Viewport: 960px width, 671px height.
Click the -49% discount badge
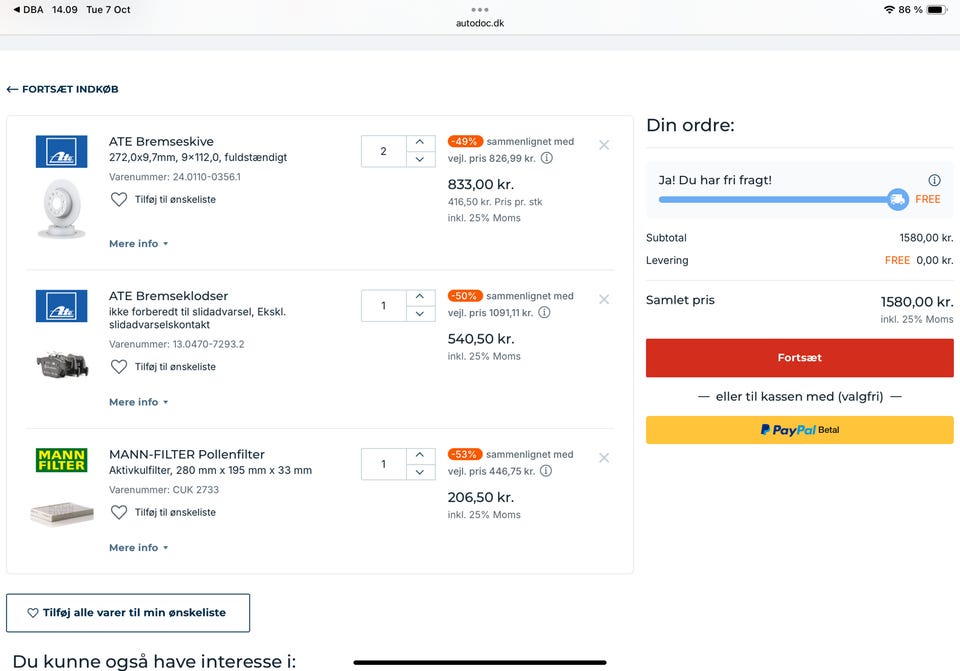(x=465, y=141)
